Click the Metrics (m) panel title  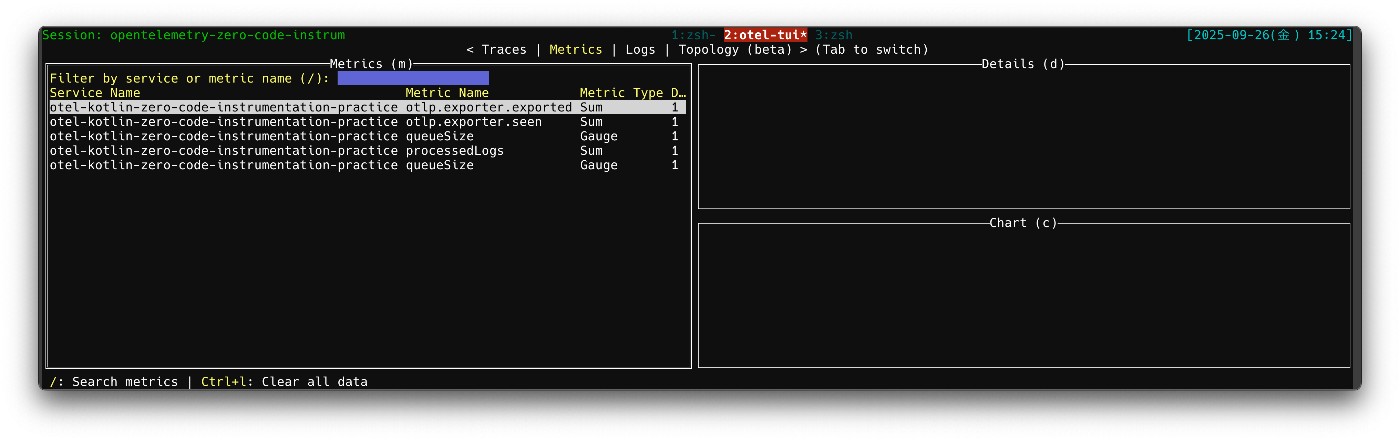(x=371, y=64)
